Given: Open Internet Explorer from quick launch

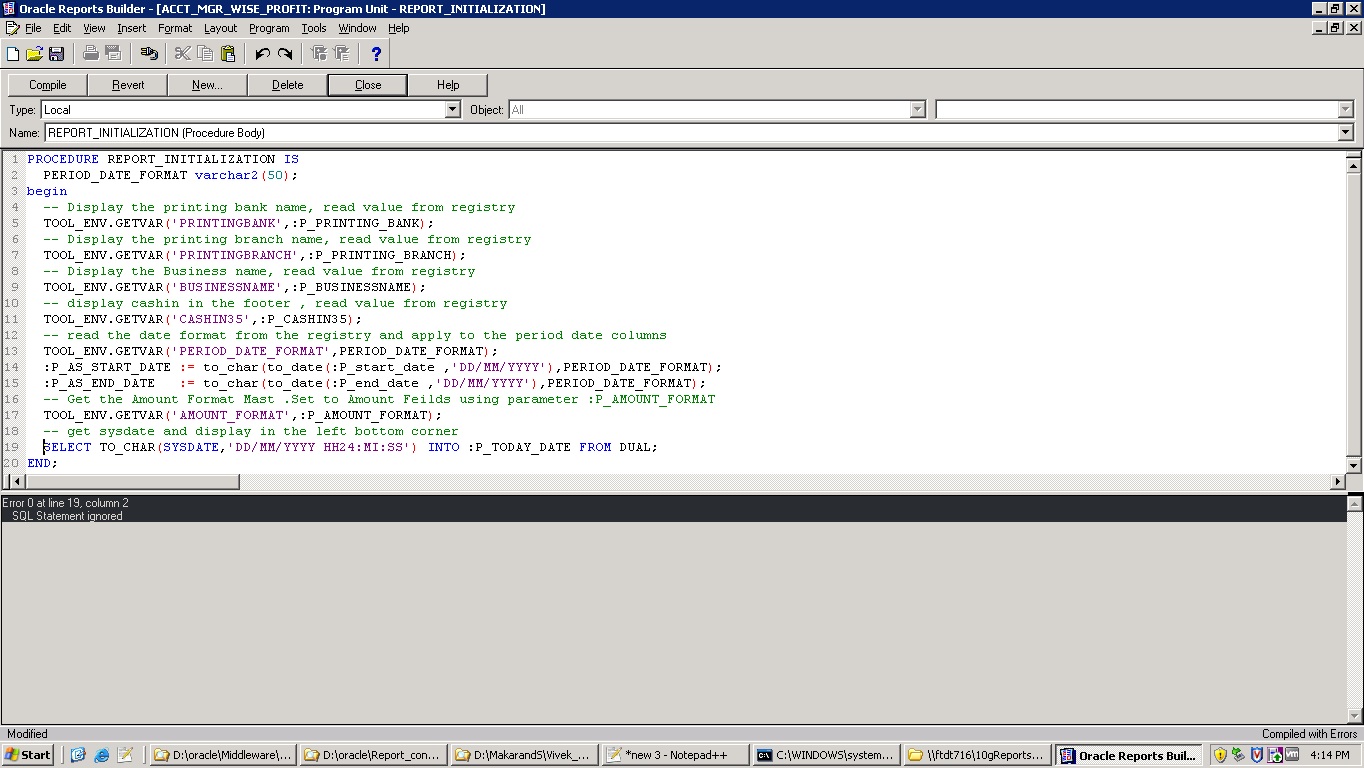Looking at the screenshot, I should tap(101, 755).
